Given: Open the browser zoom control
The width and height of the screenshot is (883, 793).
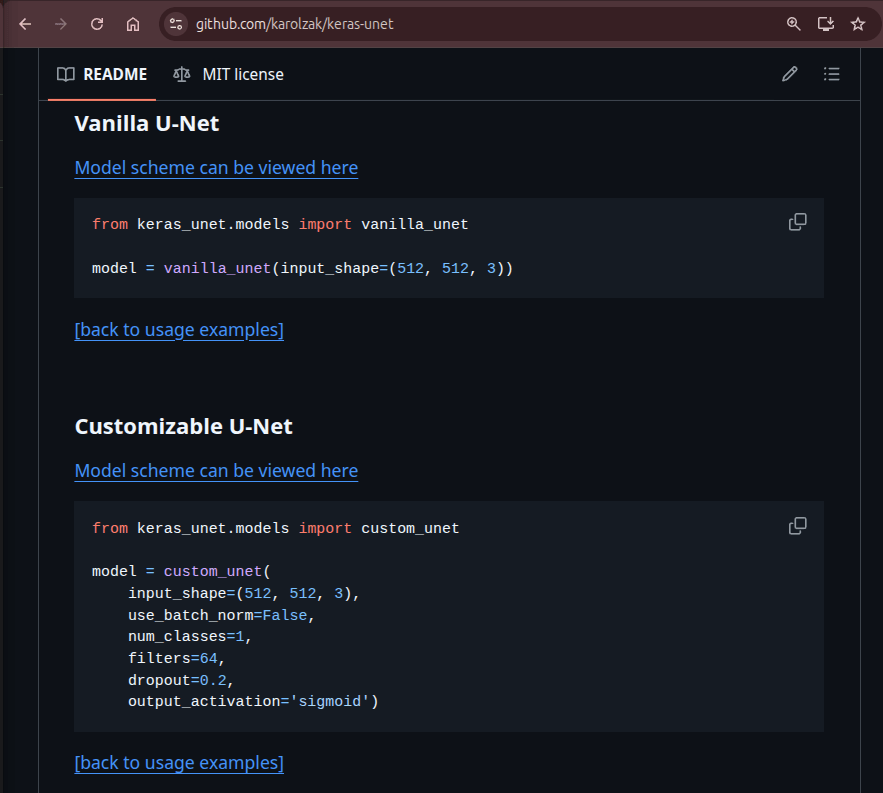Looking at the screenshot, I should pos(793,24).
